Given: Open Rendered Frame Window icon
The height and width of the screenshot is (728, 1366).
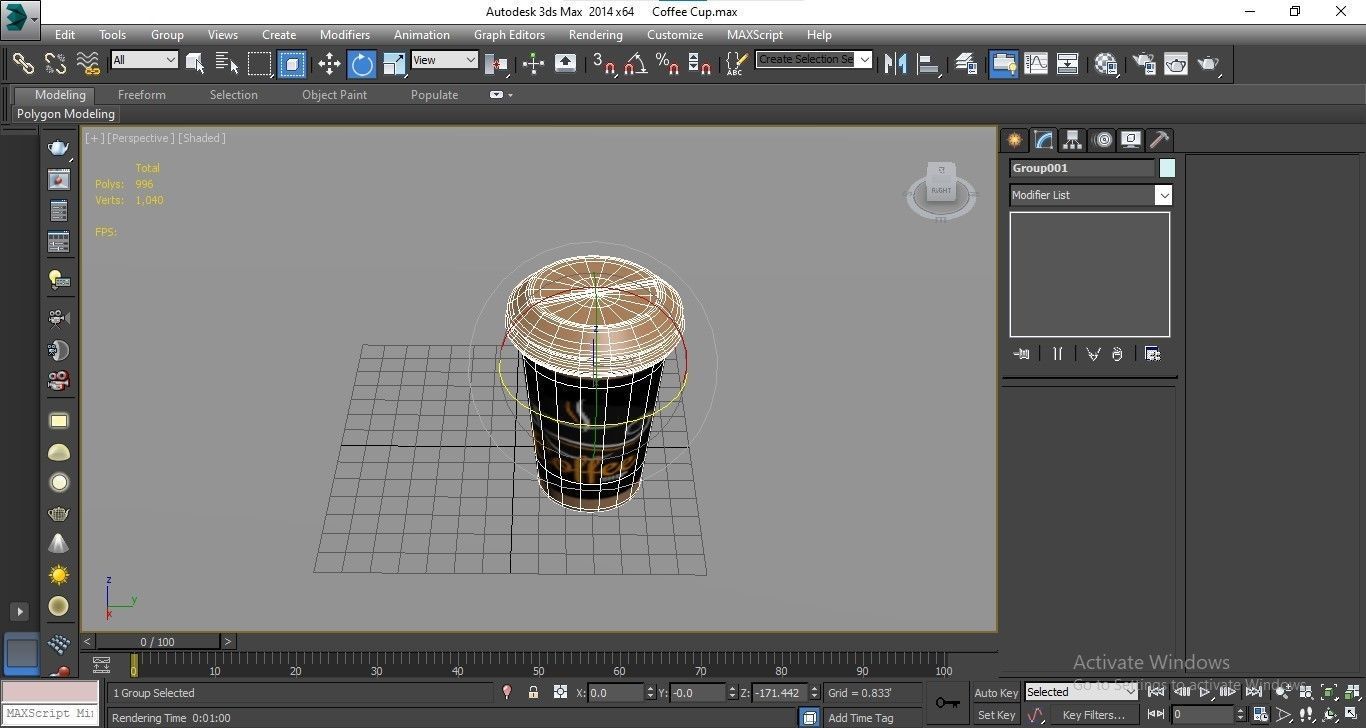Looking at the screenshot, I should (x=1176, y=63).
